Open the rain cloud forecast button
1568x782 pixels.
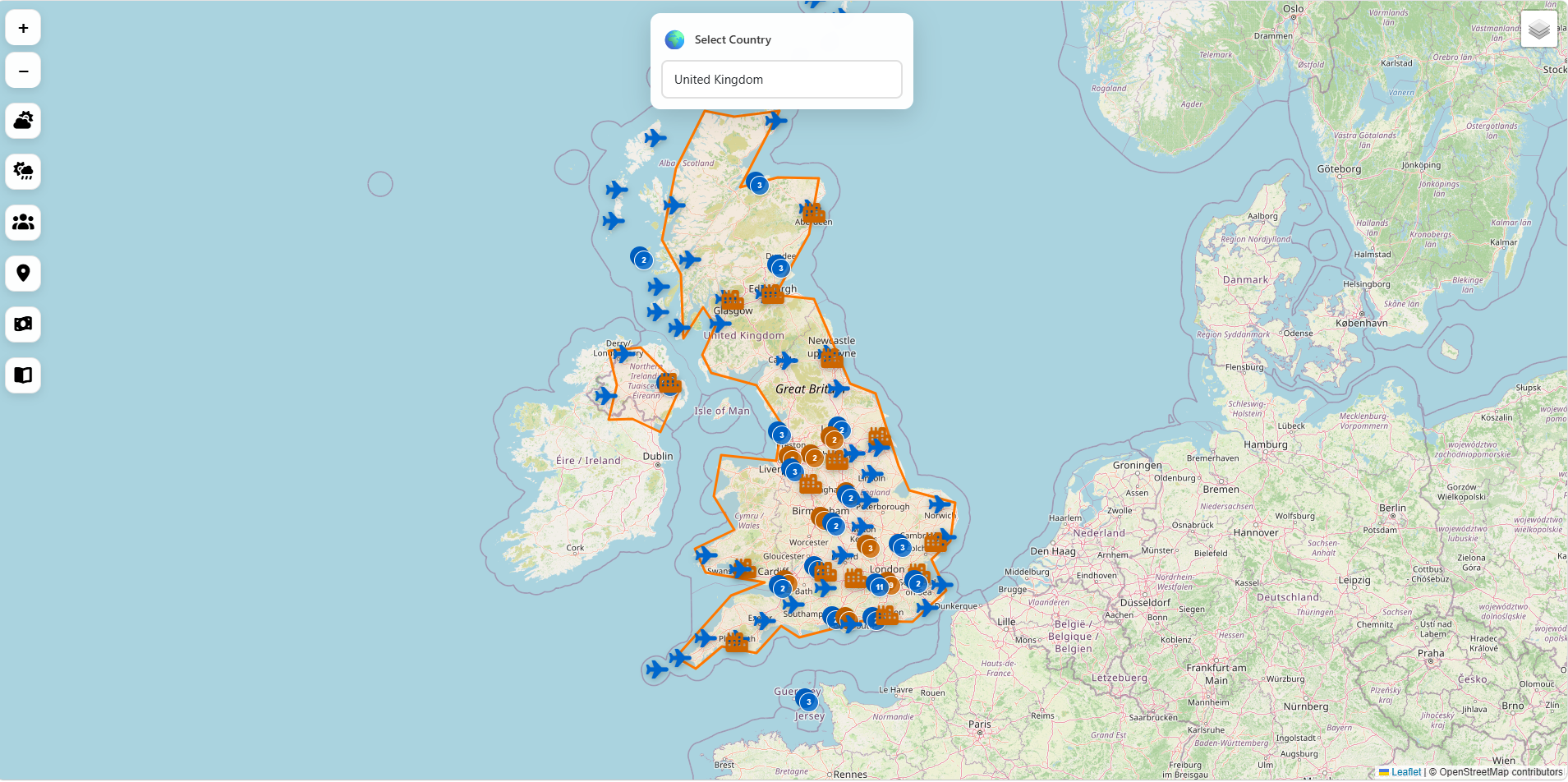(23, 172)
